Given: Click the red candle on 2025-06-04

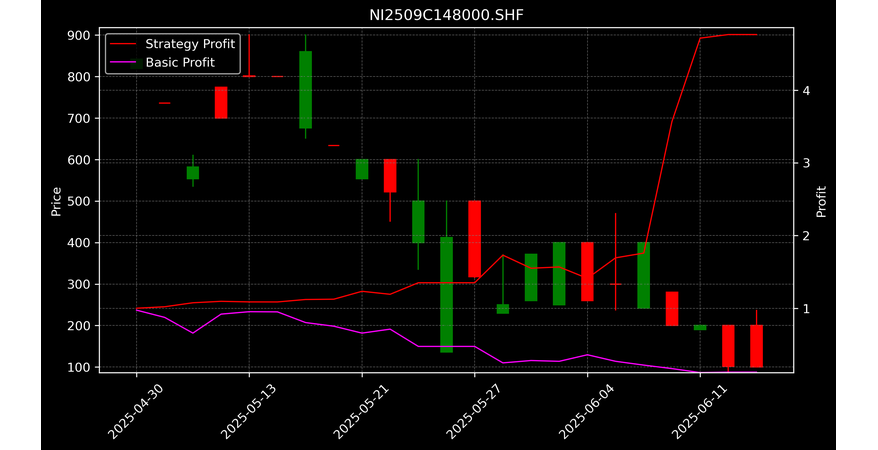Looking at the screenshot, I should (x=587, y=271).
